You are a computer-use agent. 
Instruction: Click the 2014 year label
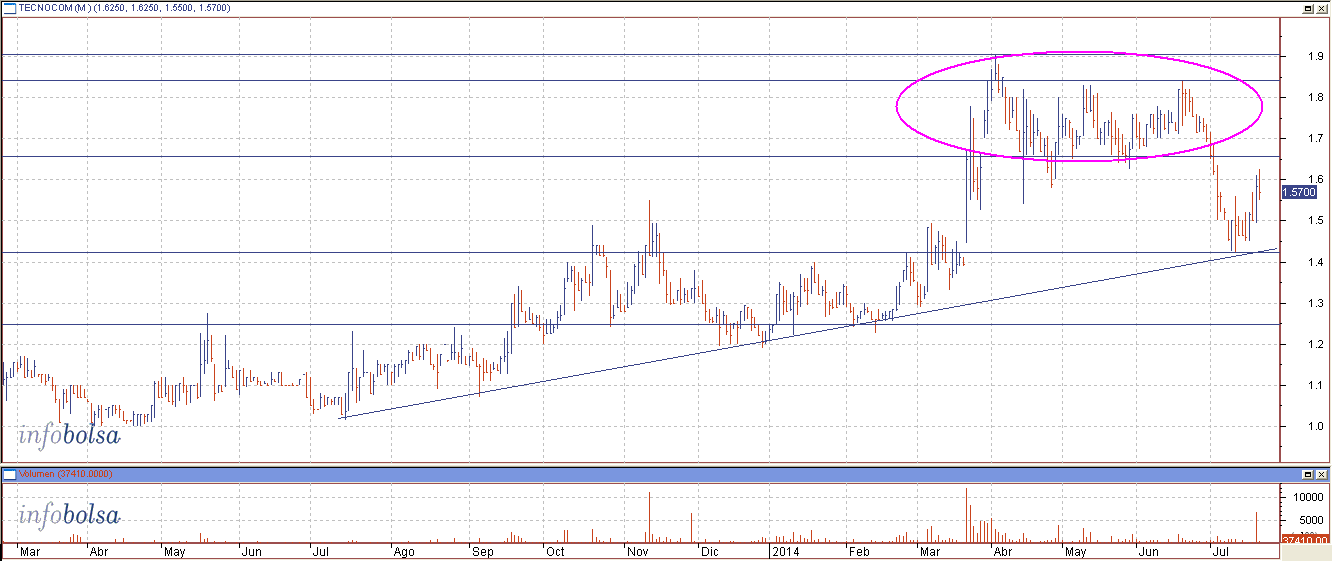tap(784, 552)
